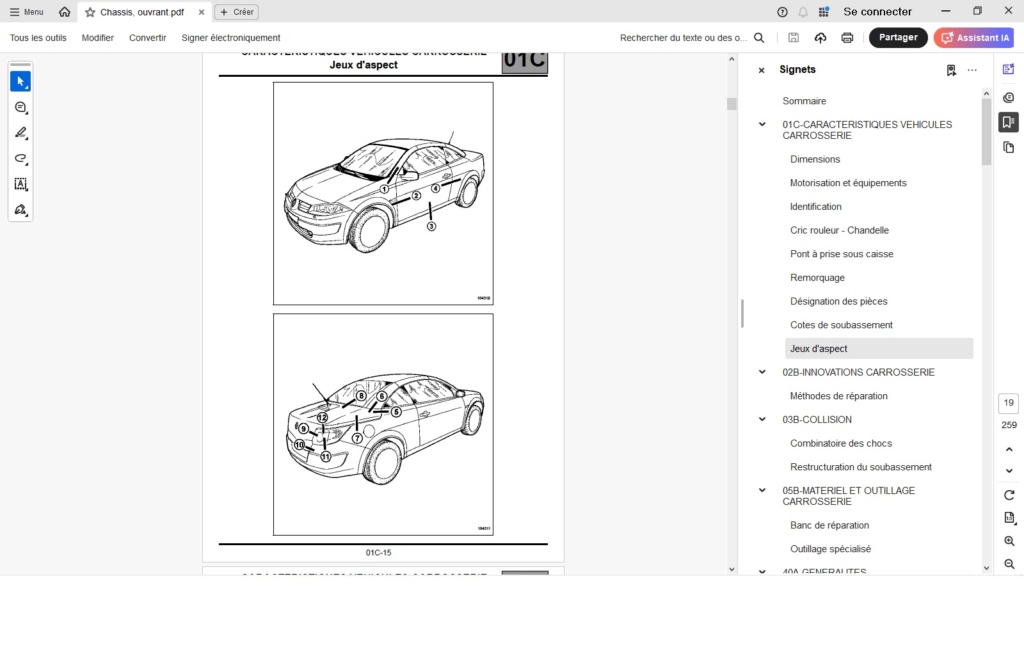1024x645 pixels.
Task: Choose the Selection arrow tool
Action: pyautogui.click(x=20, y=82)
